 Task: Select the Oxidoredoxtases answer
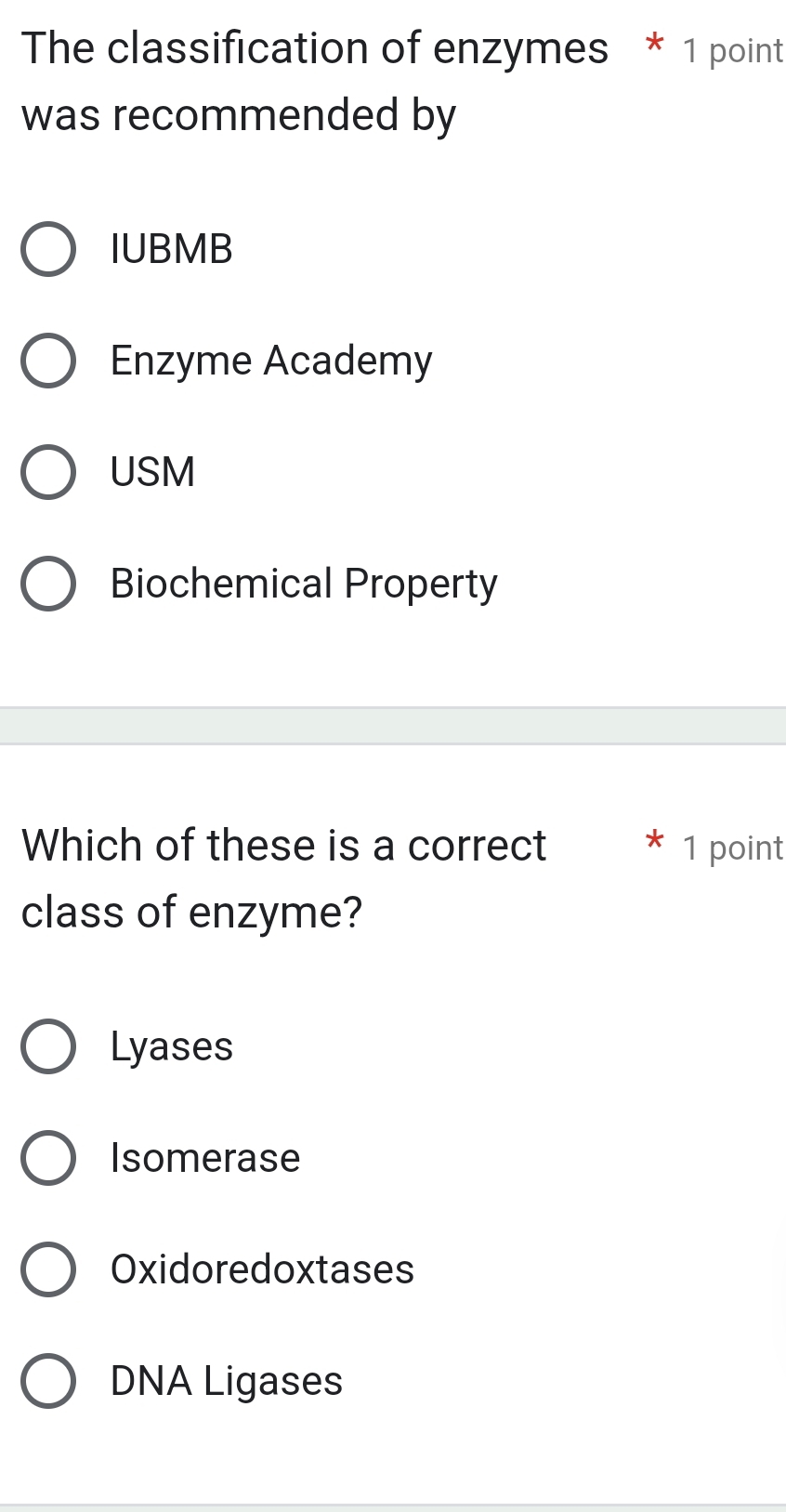click(49, 1269)
